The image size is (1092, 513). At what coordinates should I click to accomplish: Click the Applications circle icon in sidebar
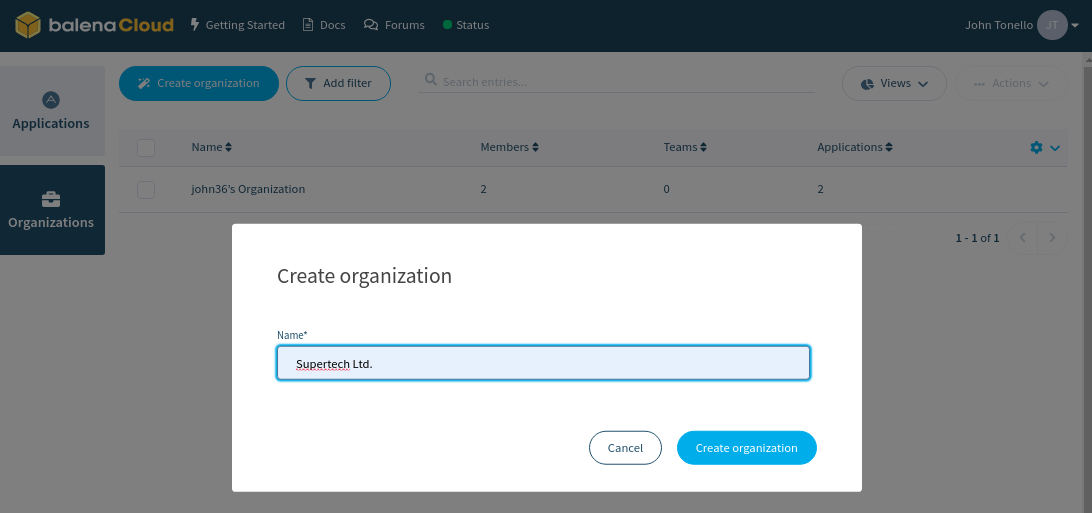pyautogui.click(x=51, y=100)
